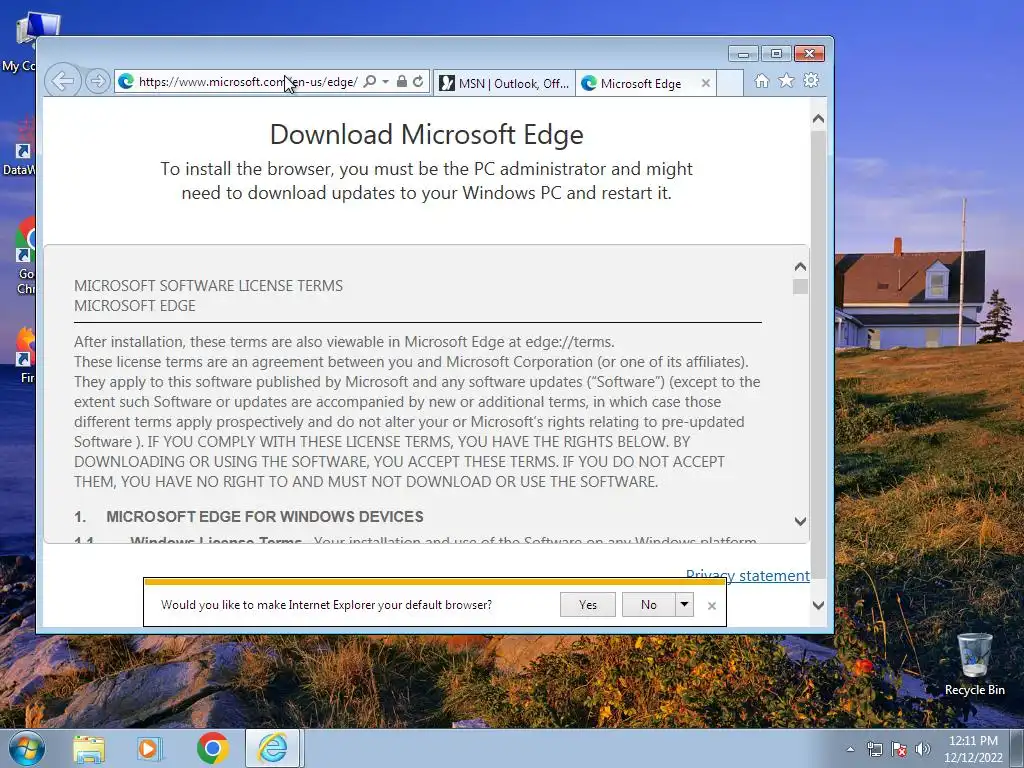Open the address bar autocomplete dropdown arrow

click(385, 82)
